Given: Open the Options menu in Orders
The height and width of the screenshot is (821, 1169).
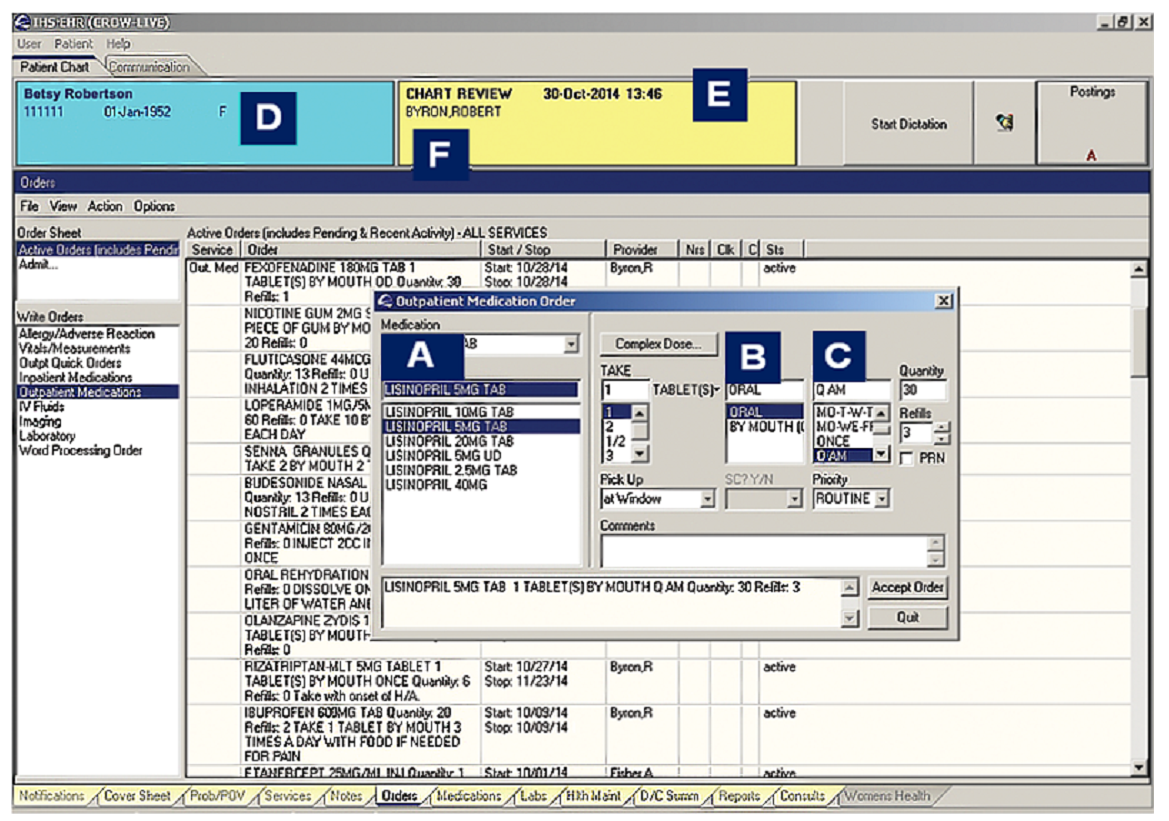Looking at the screenshot, I should click(154, 207).
